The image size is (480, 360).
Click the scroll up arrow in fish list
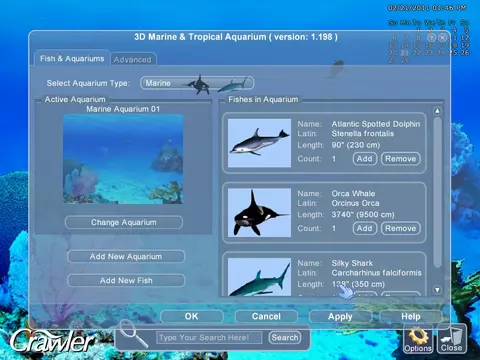tap(437, 111)
